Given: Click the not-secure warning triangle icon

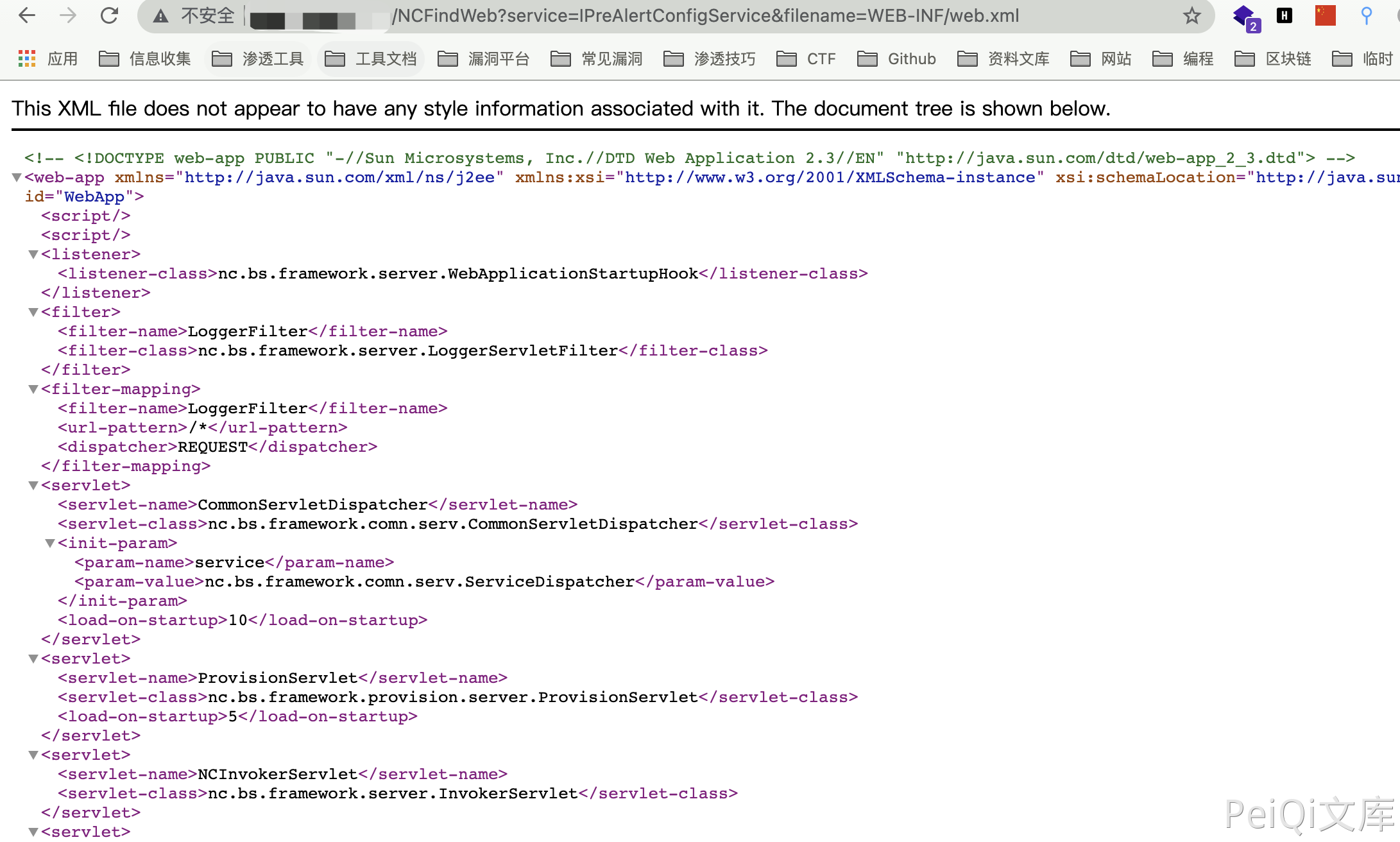Looking at the screenshot, I should pos(160,16).
